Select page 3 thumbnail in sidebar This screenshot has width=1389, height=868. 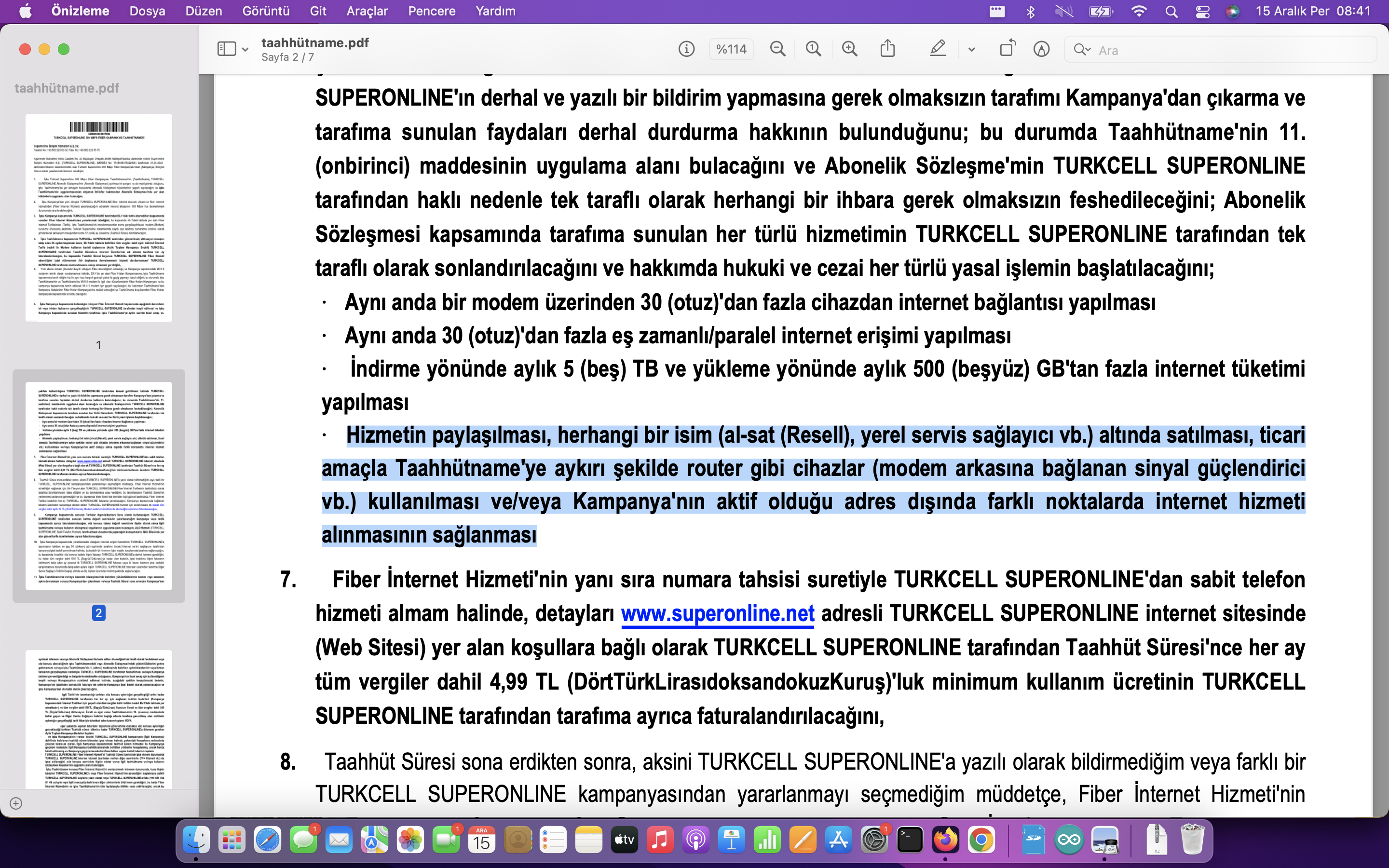pos(99,719)
